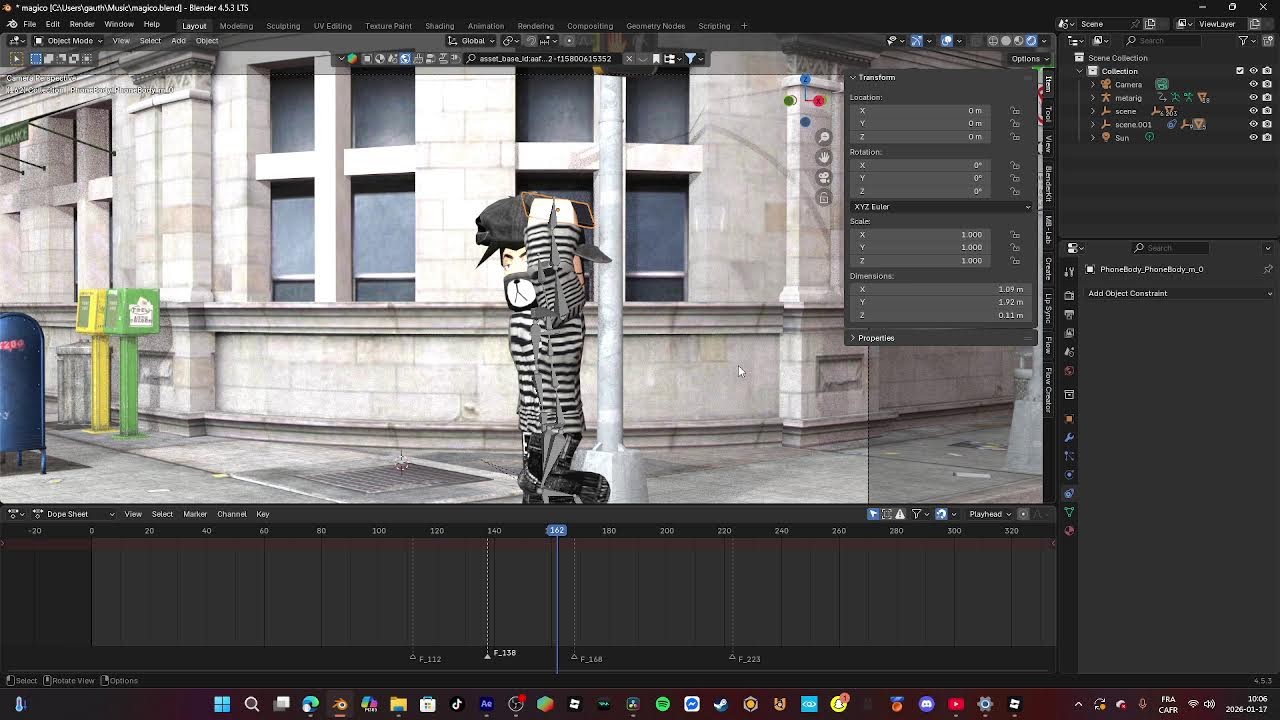Open the viewport Add menu
Viewport: 1280px width, 720px height.
[178, 41]
